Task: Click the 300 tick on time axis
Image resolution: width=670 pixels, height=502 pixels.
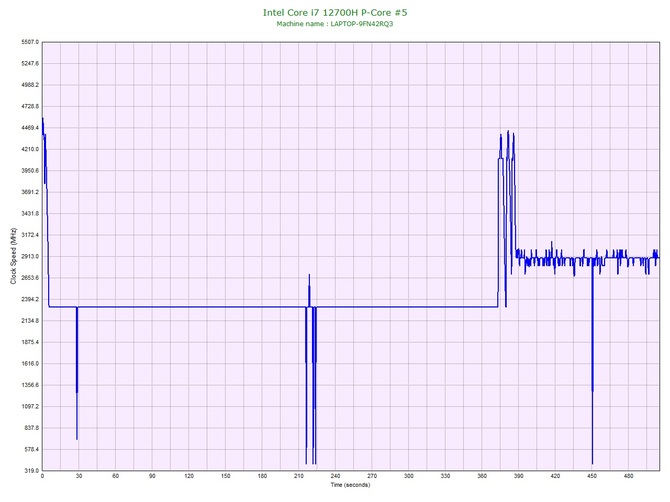Action: coord(409,476)
